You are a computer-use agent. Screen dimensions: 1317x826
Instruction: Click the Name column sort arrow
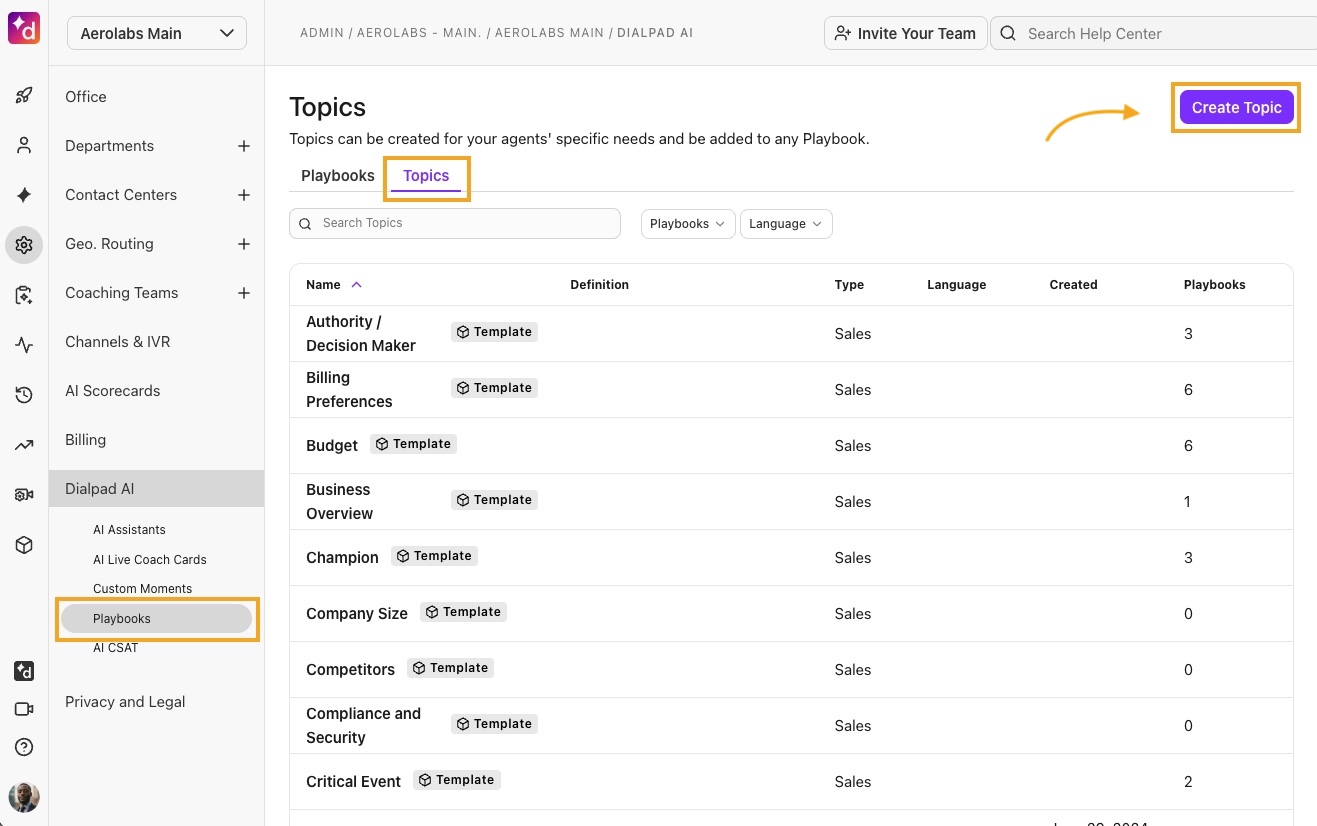[357, 285]
